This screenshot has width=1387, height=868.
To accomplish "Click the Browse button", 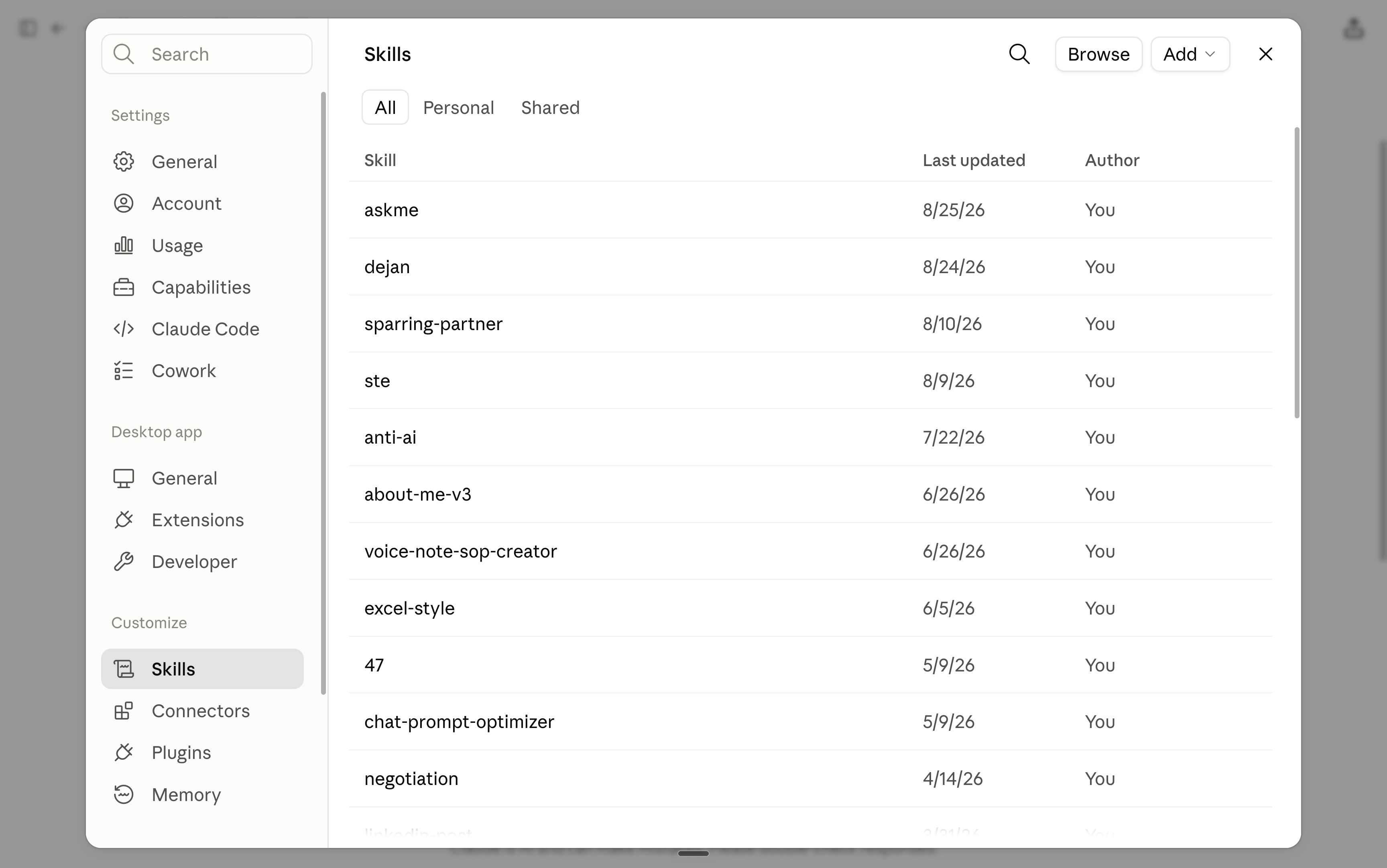I will [1098, 54].
